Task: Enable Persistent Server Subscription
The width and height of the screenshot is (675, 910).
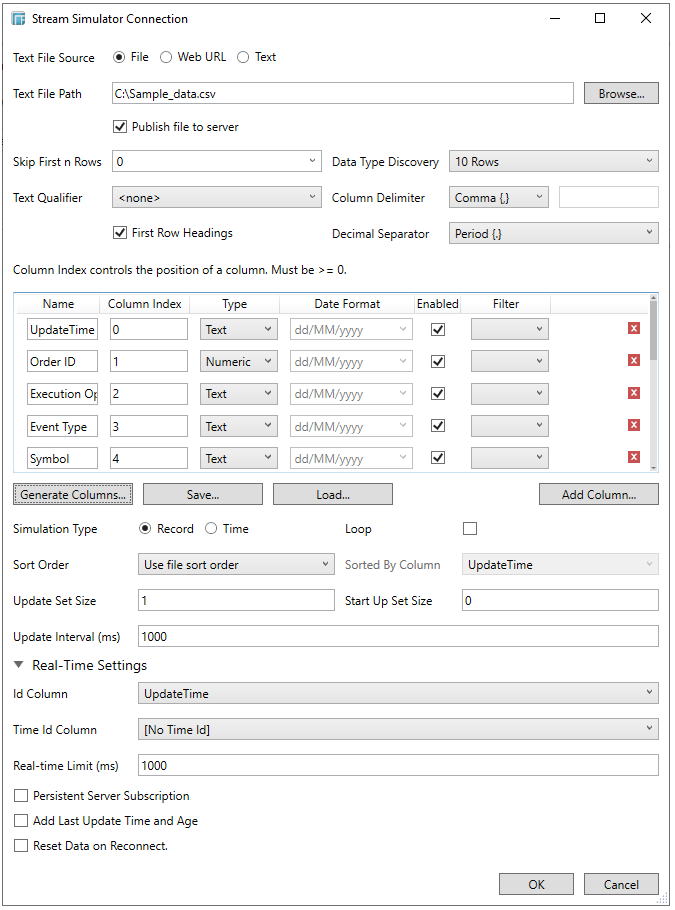Action: 22,796
